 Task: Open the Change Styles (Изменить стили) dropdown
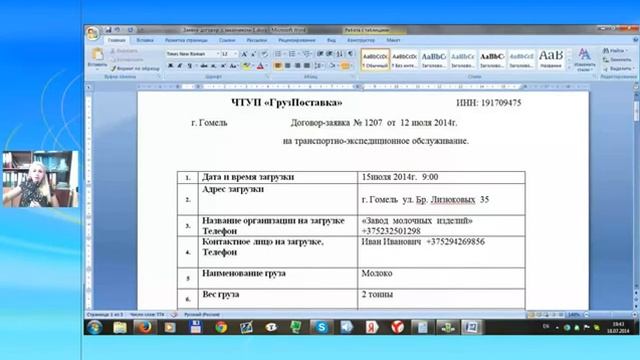pos(584,60)
